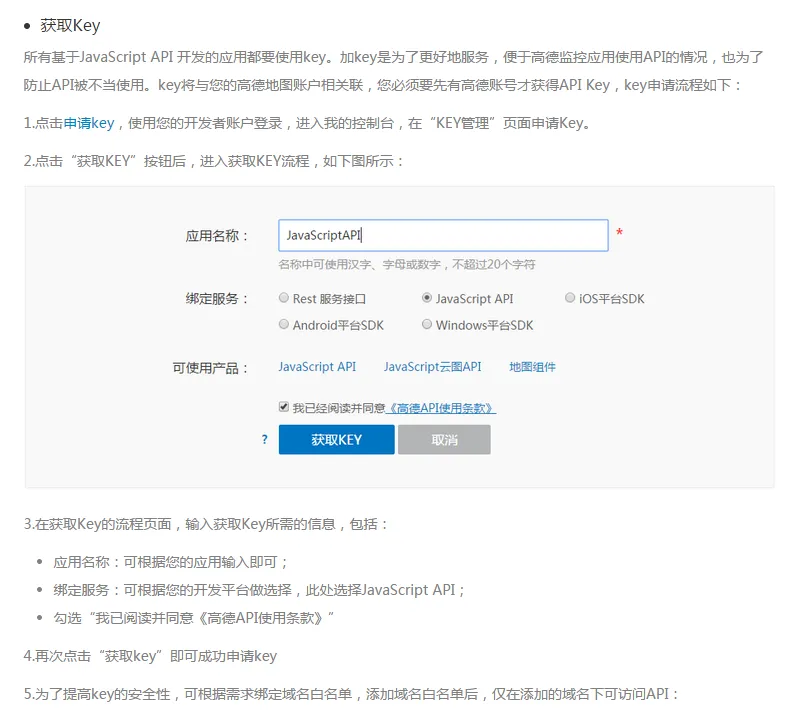Choose the Android平台SDK radio option
This screenshot has height=717, width=795.
coord(284,324)
